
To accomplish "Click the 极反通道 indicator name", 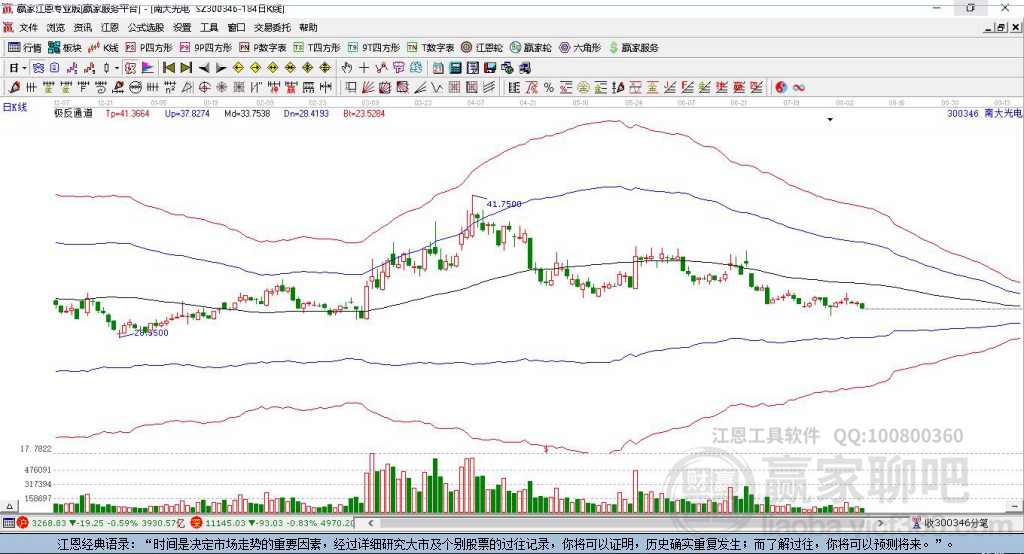I will point(73,114).
